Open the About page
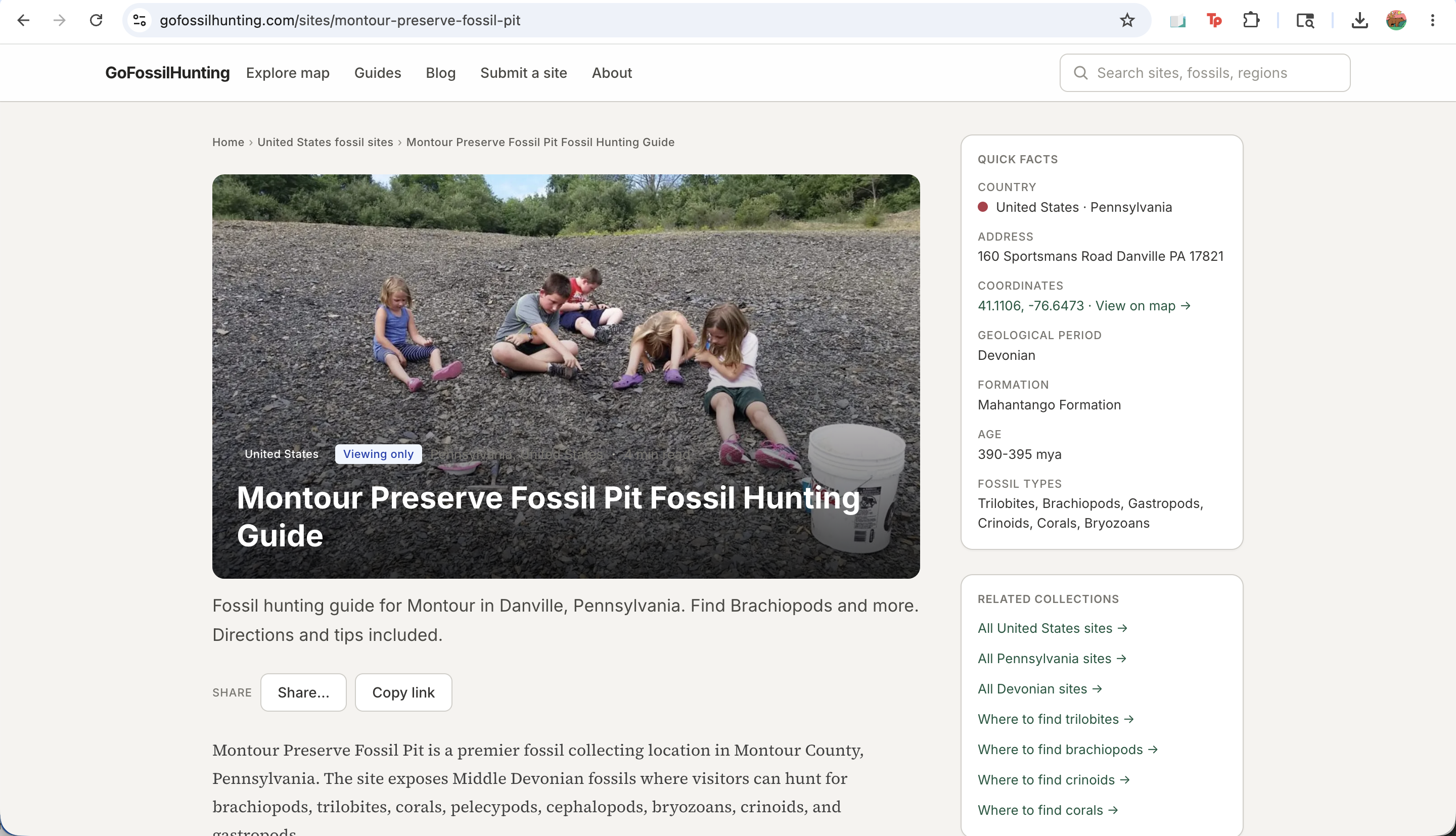The height and width of the screenshot is (836, 1456). pyautogui.click(x=611, y=73)
